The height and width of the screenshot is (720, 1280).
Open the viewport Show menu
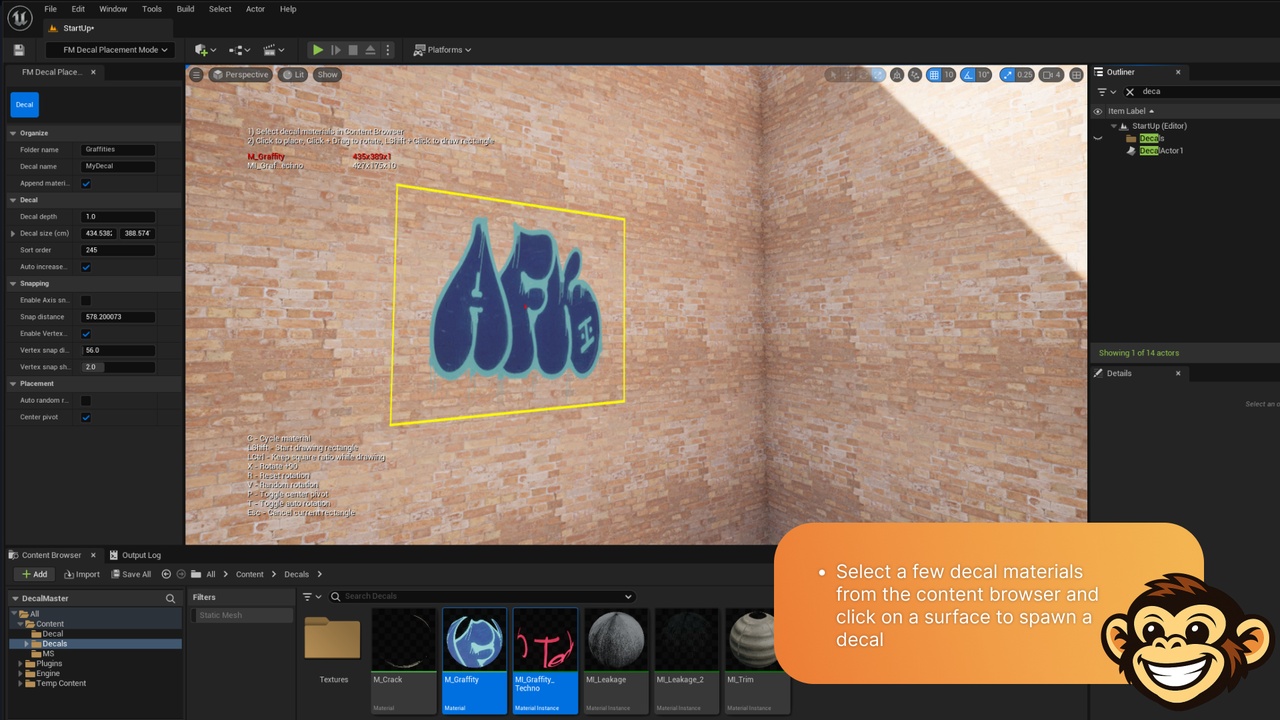coord(327,75)
